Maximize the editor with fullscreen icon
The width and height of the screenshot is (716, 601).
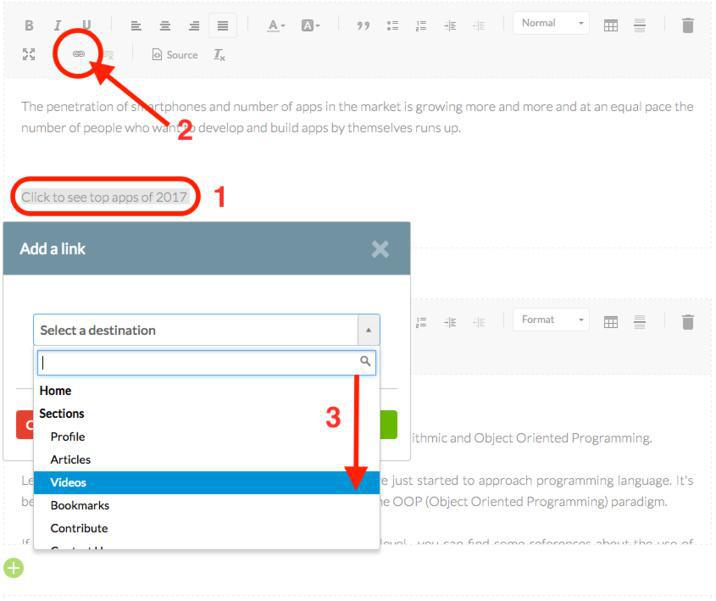pyautogui.click(x=28, y=55)
